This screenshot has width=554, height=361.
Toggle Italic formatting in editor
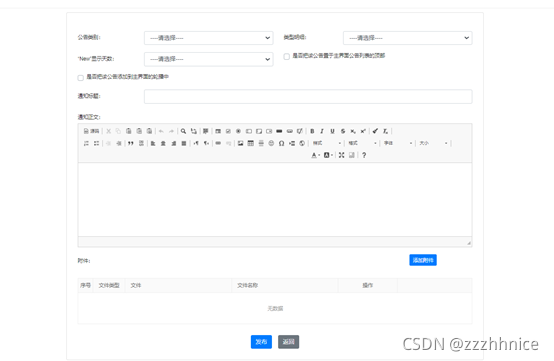tap(322, 131)
